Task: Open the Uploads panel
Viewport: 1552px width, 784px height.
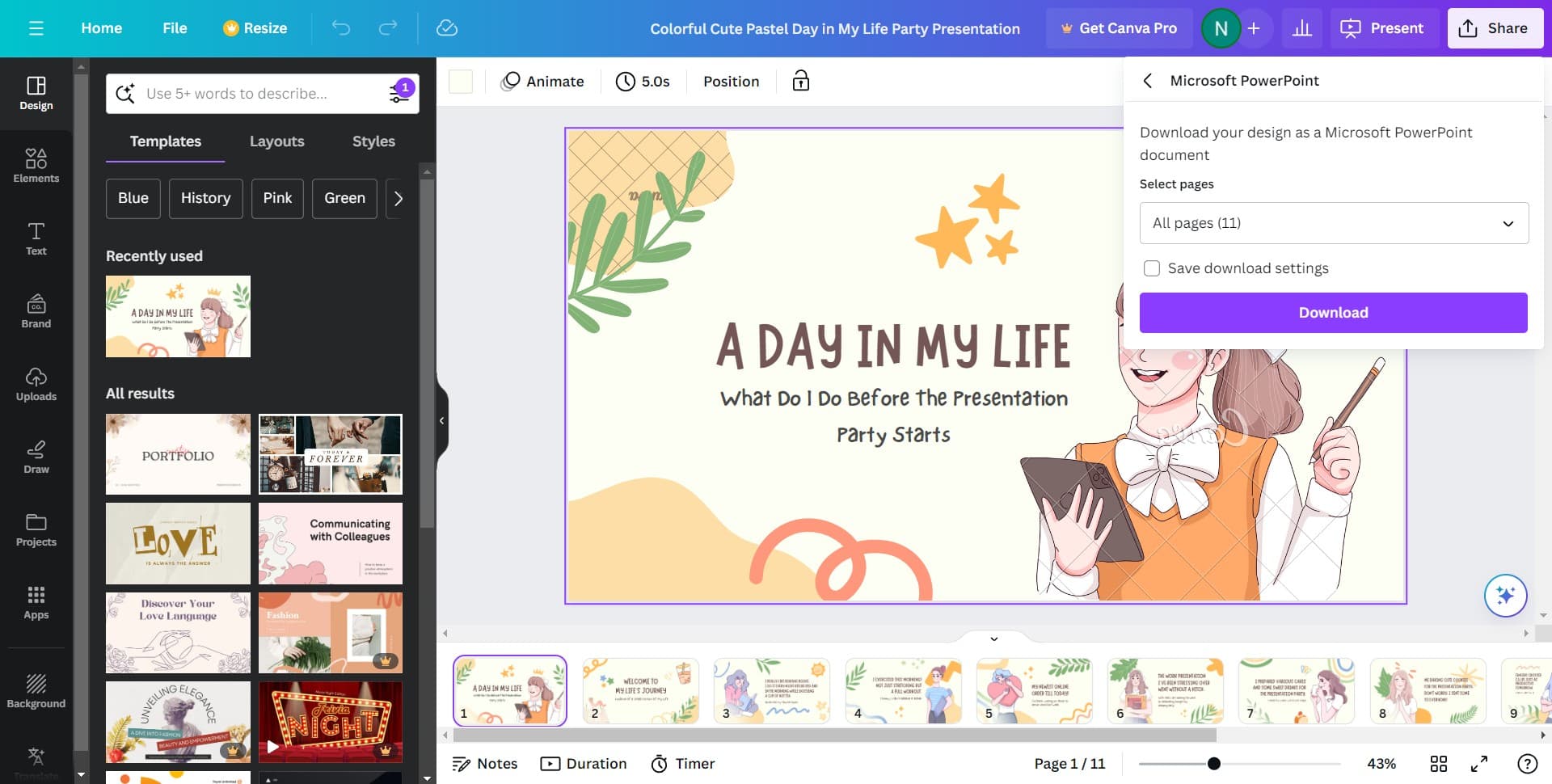Action: tap(36, 384)
